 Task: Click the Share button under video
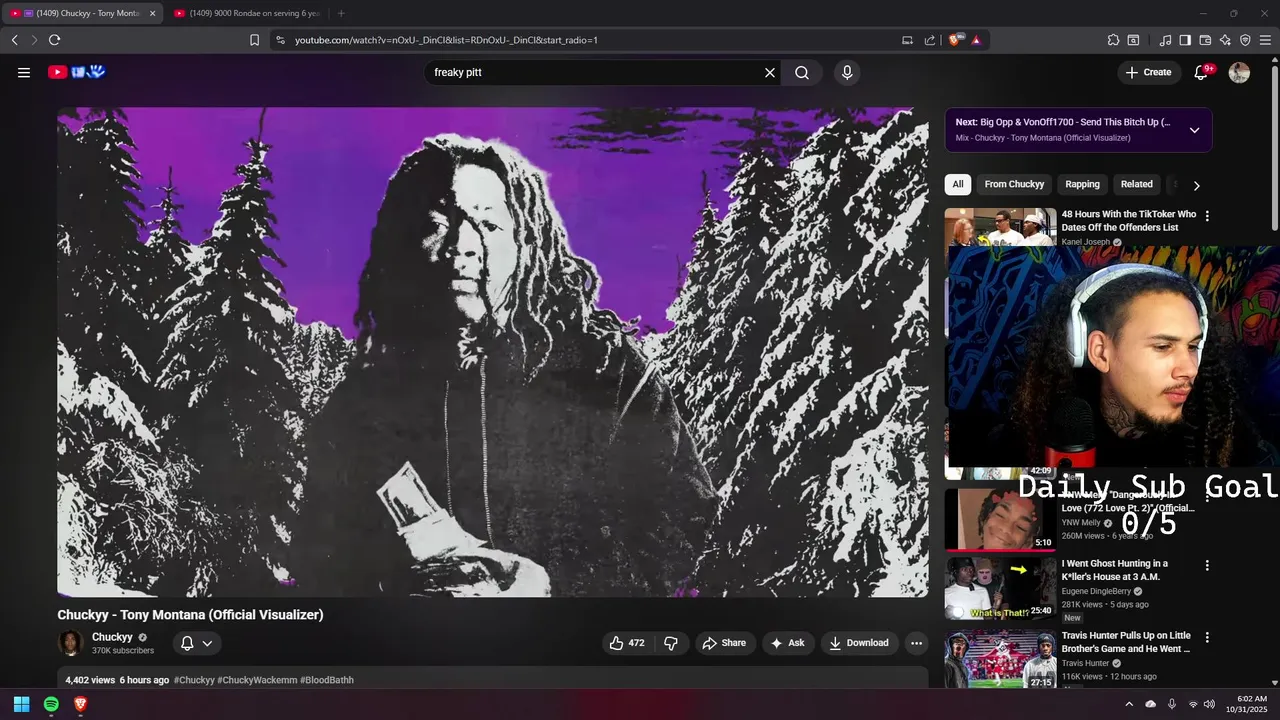tap(724, 643)
